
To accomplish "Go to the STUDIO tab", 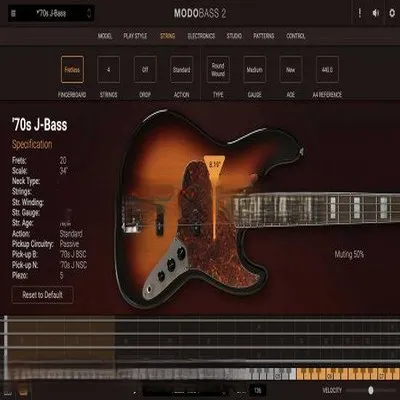I will (x=234, y=36).
